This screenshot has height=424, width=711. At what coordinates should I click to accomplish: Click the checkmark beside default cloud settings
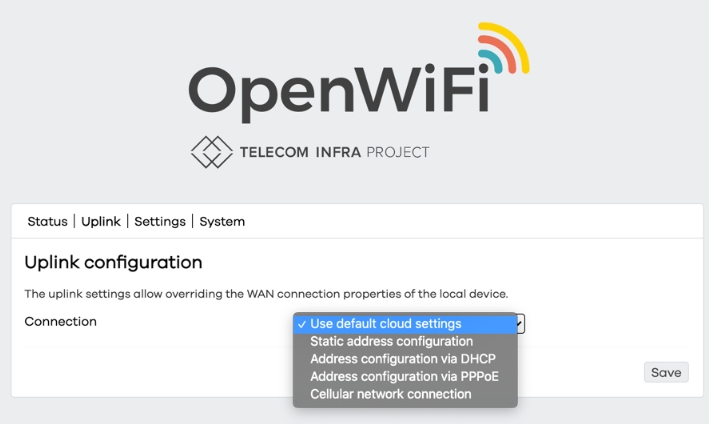[x=301, y=324]
